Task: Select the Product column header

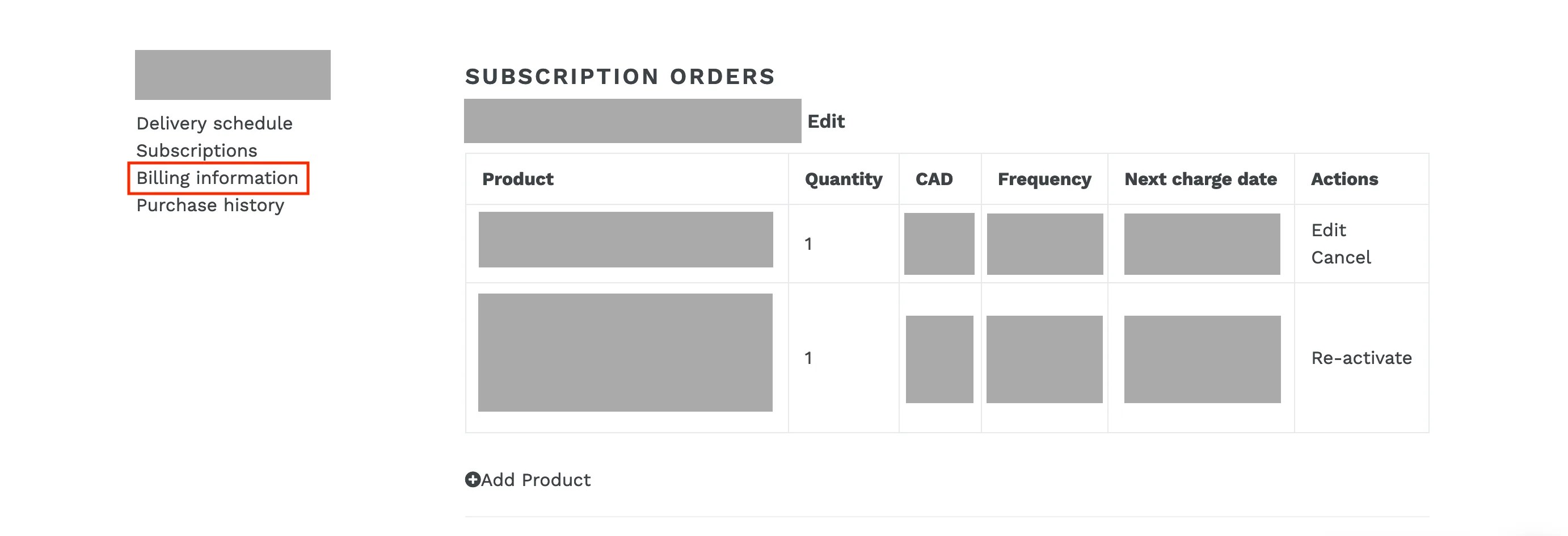Action: (x=518, y=179)
